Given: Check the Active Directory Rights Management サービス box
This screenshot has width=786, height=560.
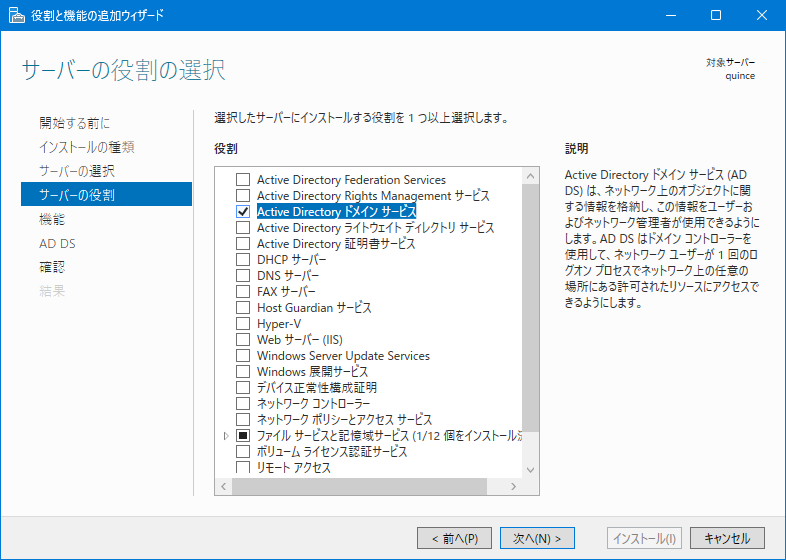Looking at the screenshot, I should point(243,196).
